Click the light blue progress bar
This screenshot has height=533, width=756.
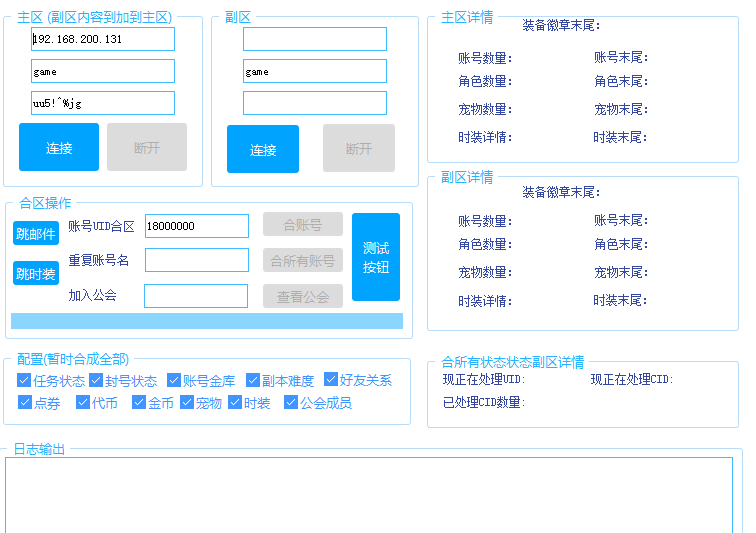pos(207,321)
